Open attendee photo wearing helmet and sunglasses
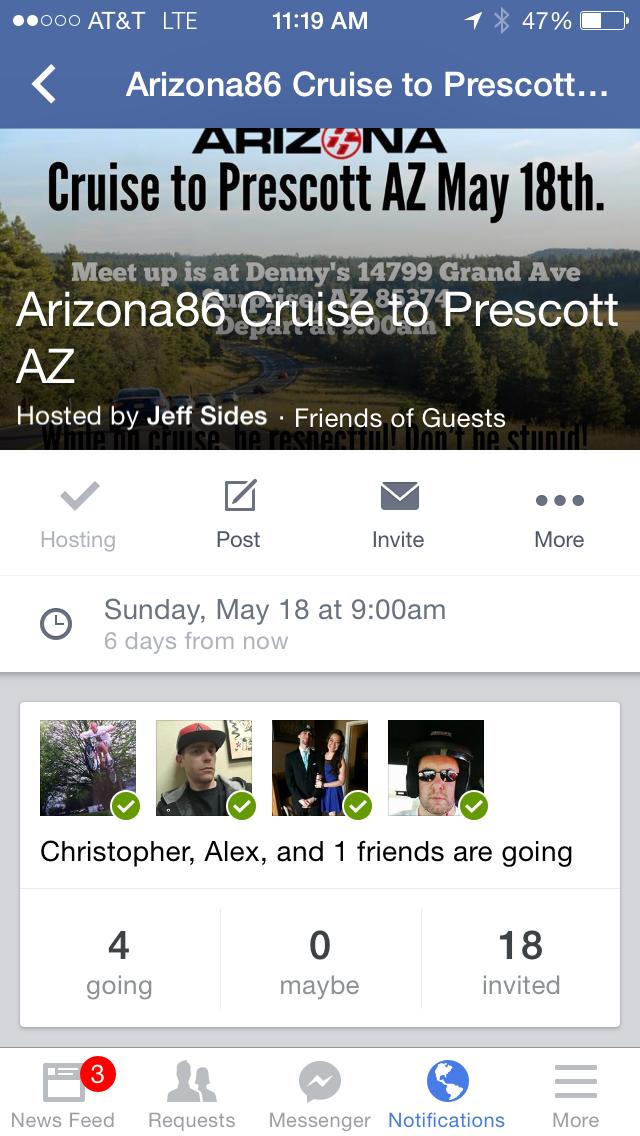The image size is (640, 1136). [x=436, y=768]
